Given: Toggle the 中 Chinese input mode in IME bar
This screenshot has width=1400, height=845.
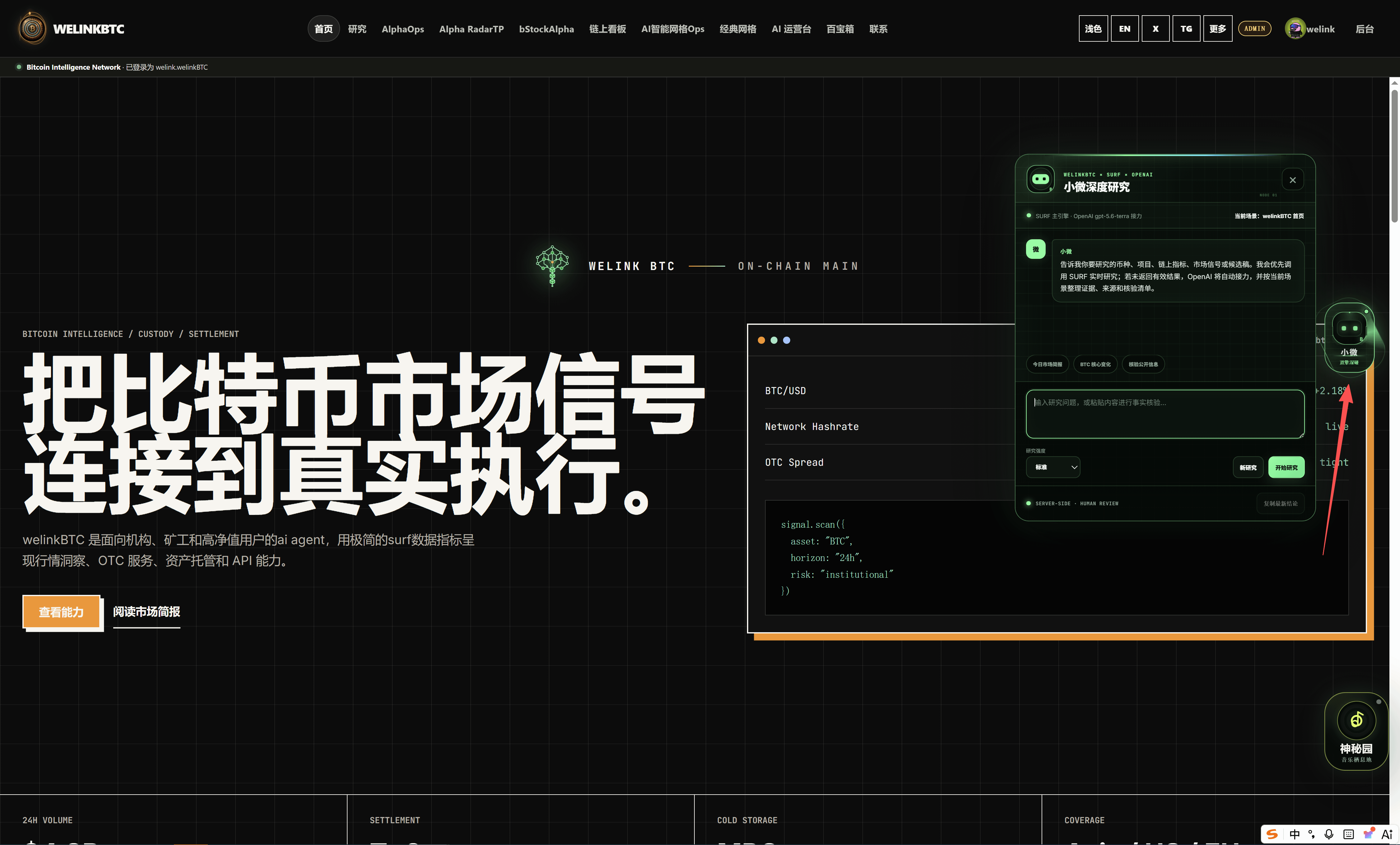Looking at the screenshot, I should point(1294,833).
